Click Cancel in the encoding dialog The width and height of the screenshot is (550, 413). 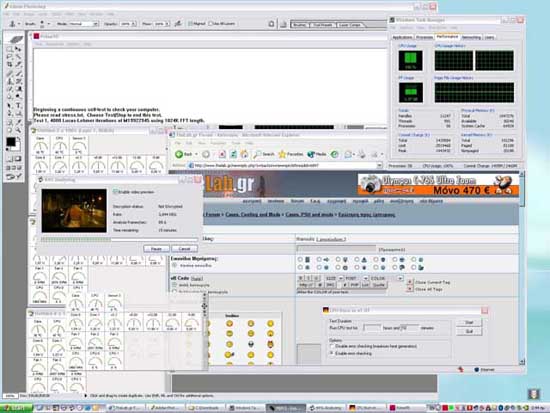click(185, 249)
